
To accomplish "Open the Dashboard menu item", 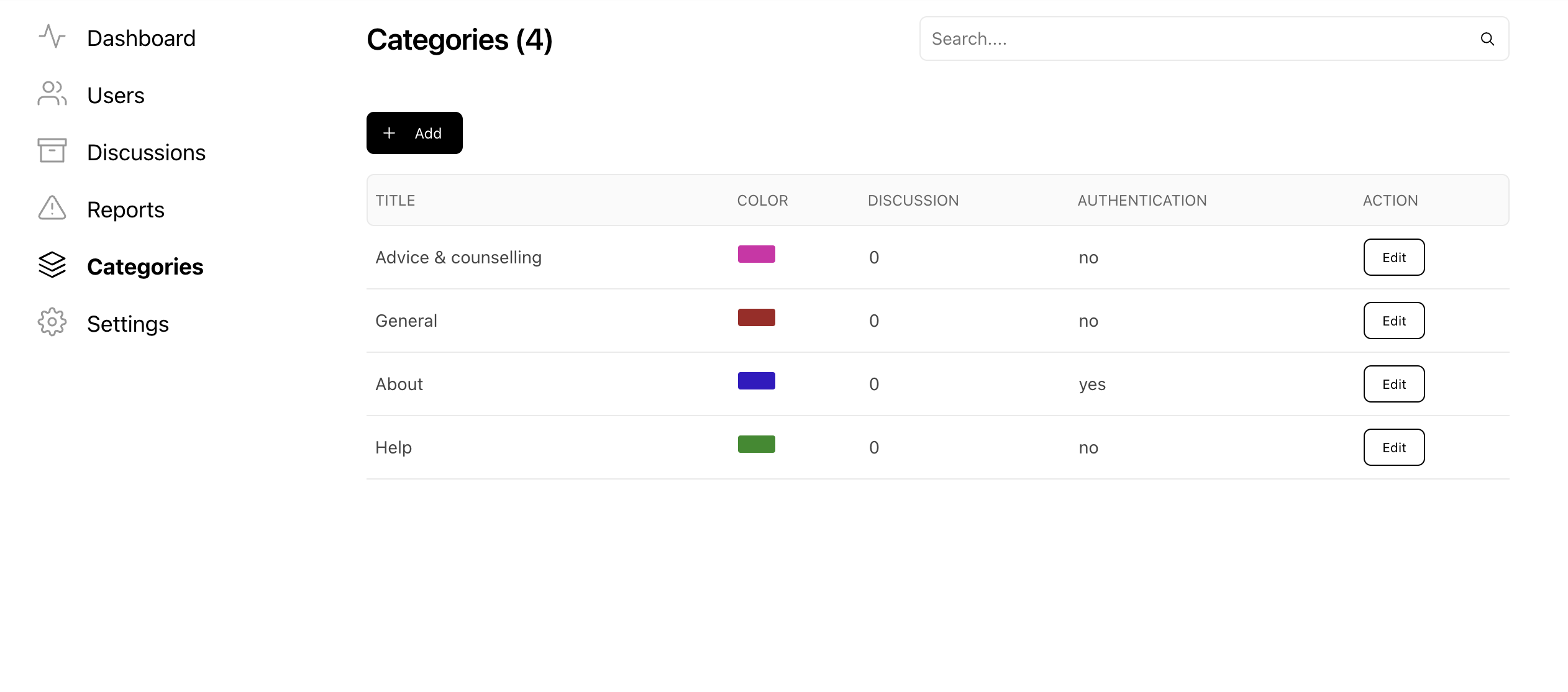I will coord(141,39).
